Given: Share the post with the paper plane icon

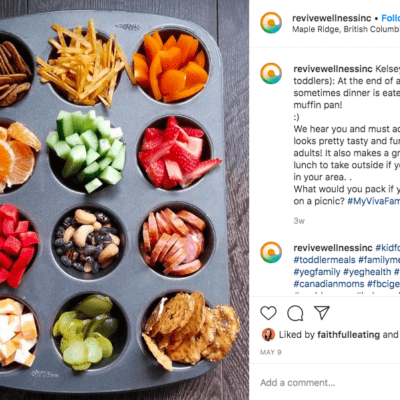Looking at the screenshot, I should (x=322, y=313).
